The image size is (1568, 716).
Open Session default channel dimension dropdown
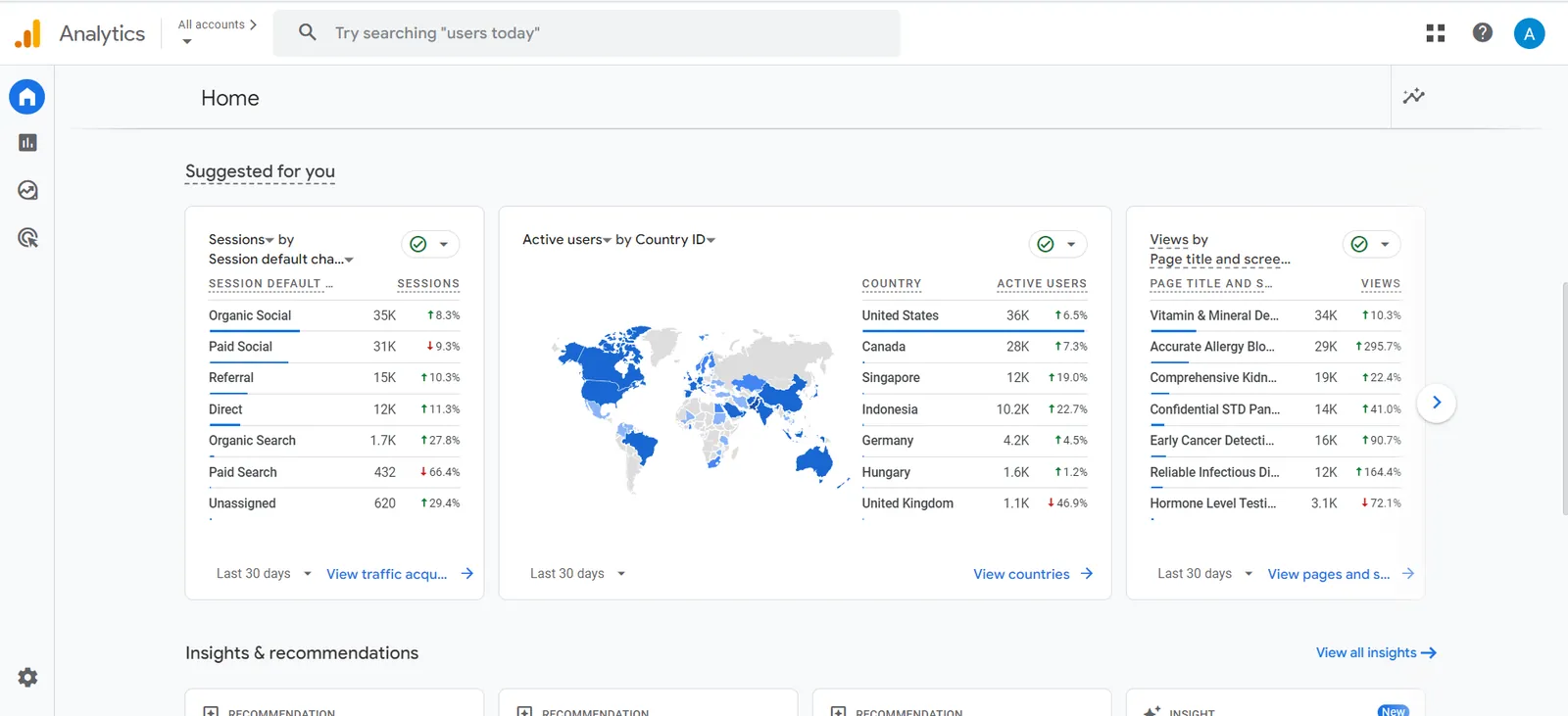click(x=281, y=260)
